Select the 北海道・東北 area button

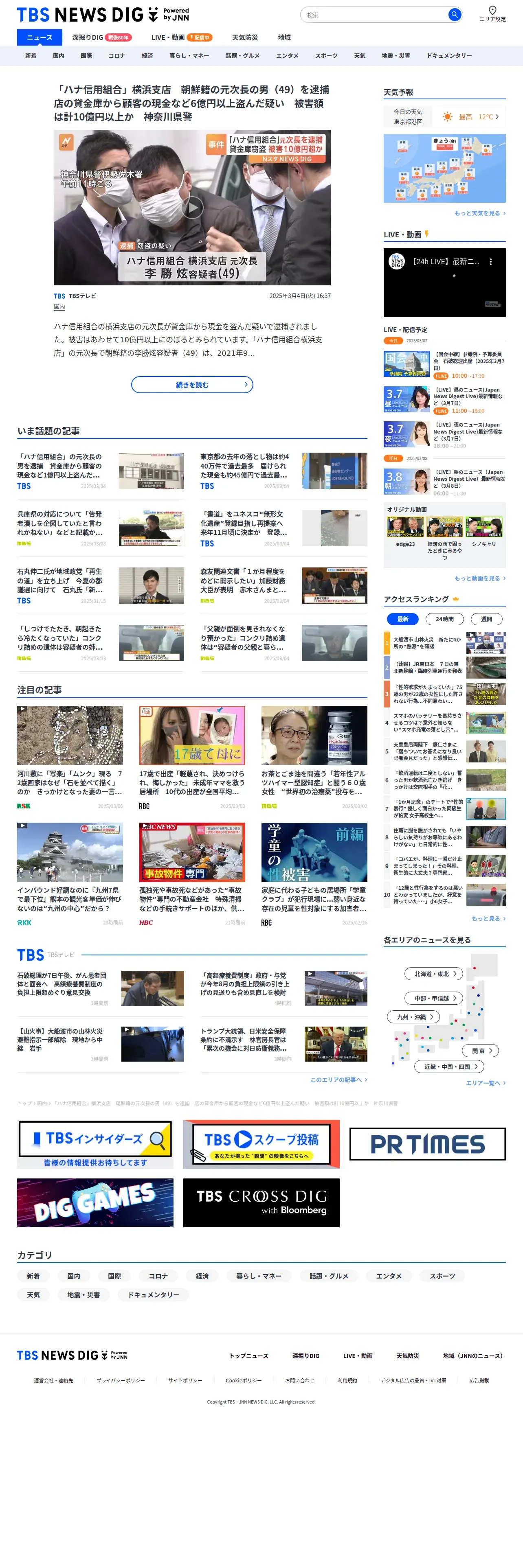coord(434,974)
